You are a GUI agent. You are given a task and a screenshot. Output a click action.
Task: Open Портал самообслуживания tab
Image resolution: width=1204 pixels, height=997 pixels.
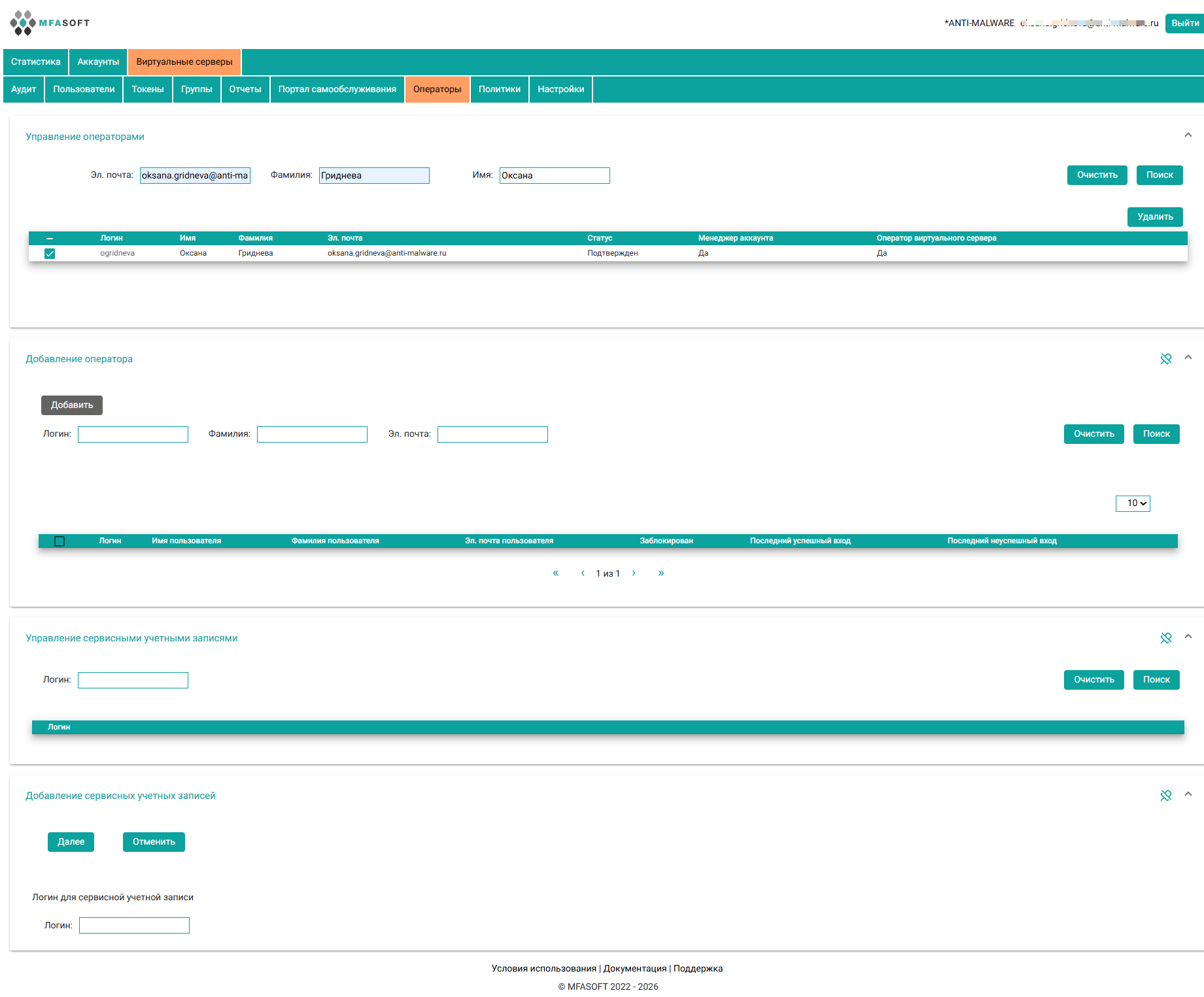[x=337, y=90]
